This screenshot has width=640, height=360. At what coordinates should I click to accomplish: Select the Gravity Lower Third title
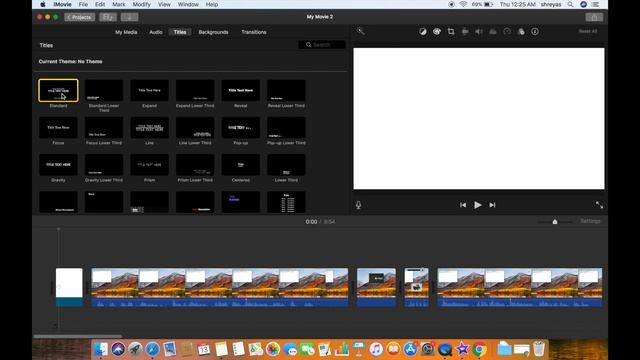(104, 164)
